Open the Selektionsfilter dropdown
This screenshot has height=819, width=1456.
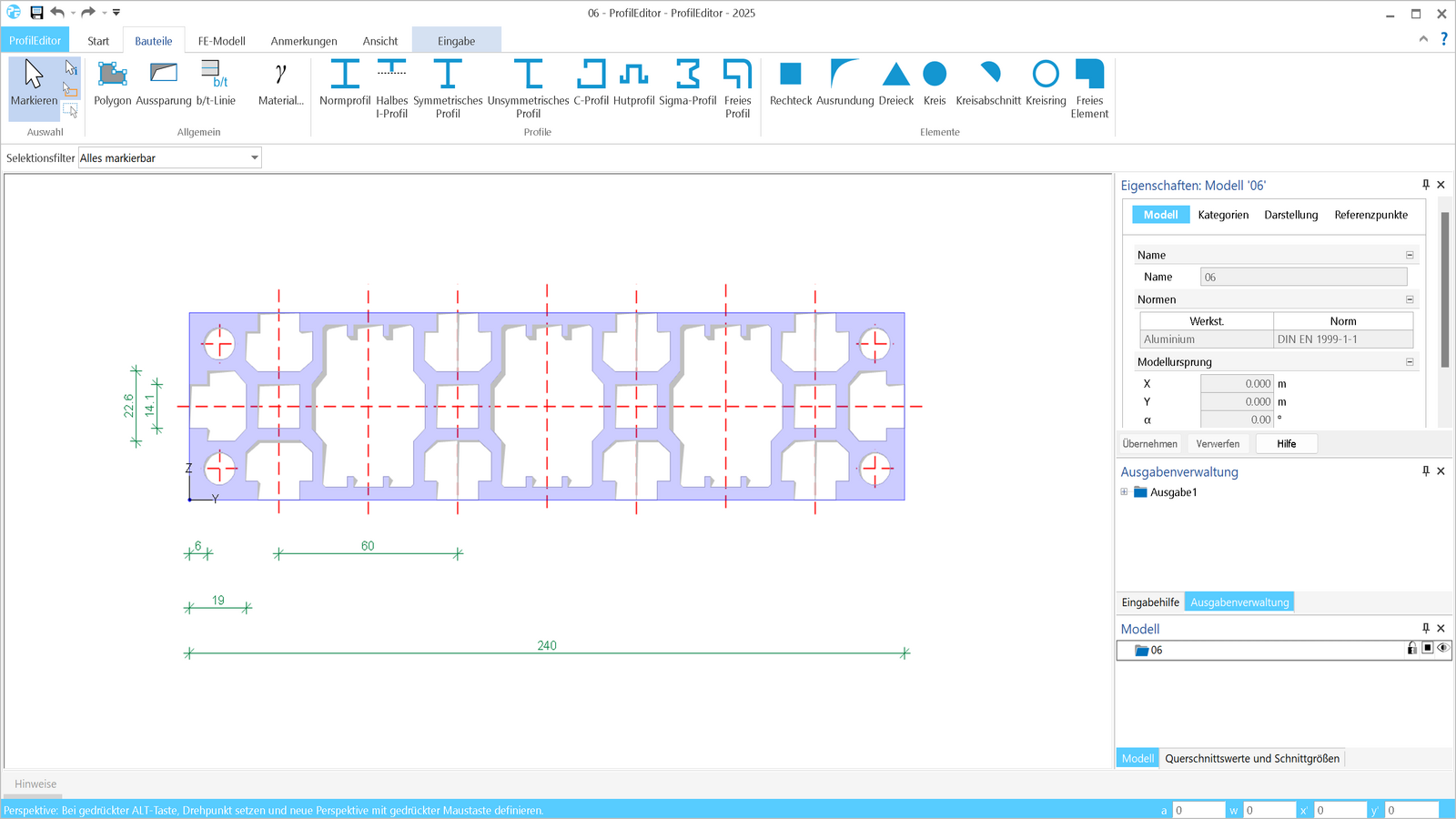[255, 158]
